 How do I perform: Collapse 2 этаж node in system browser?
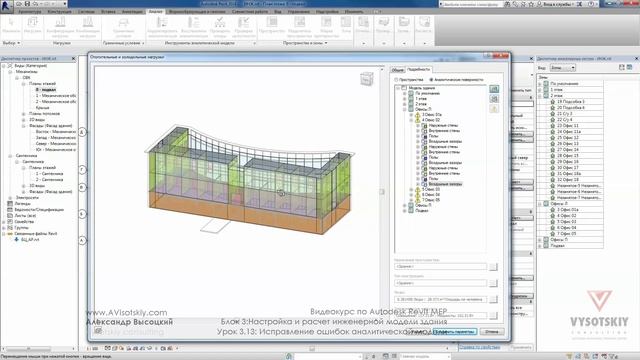[540, 96]
